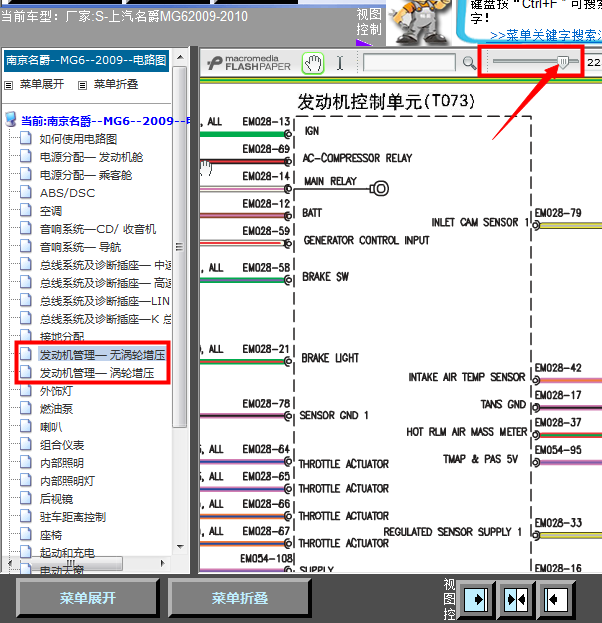
Task: Open the 喇叭 item
Action: click(x=51, y=427)
